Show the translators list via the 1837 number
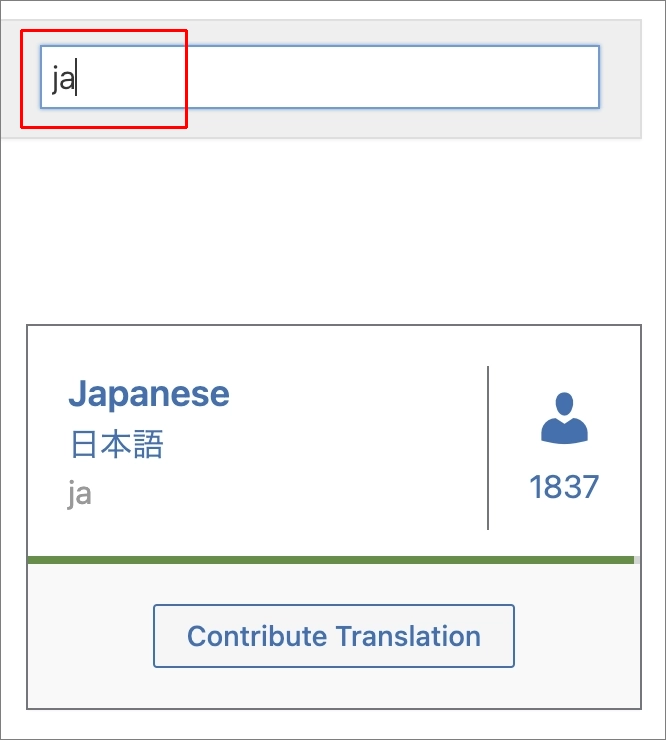 pos(564,487)
